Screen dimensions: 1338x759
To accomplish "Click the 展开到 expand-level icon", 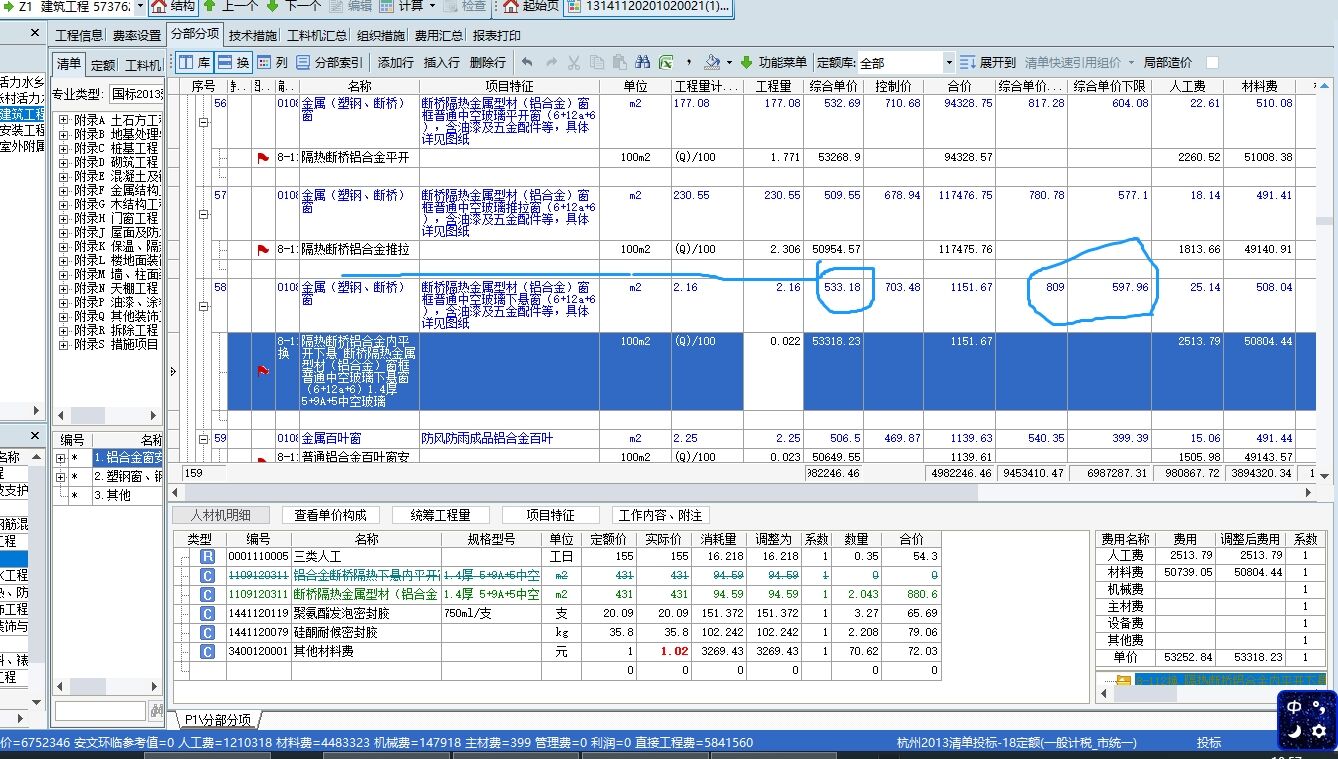I will [967, 62].
